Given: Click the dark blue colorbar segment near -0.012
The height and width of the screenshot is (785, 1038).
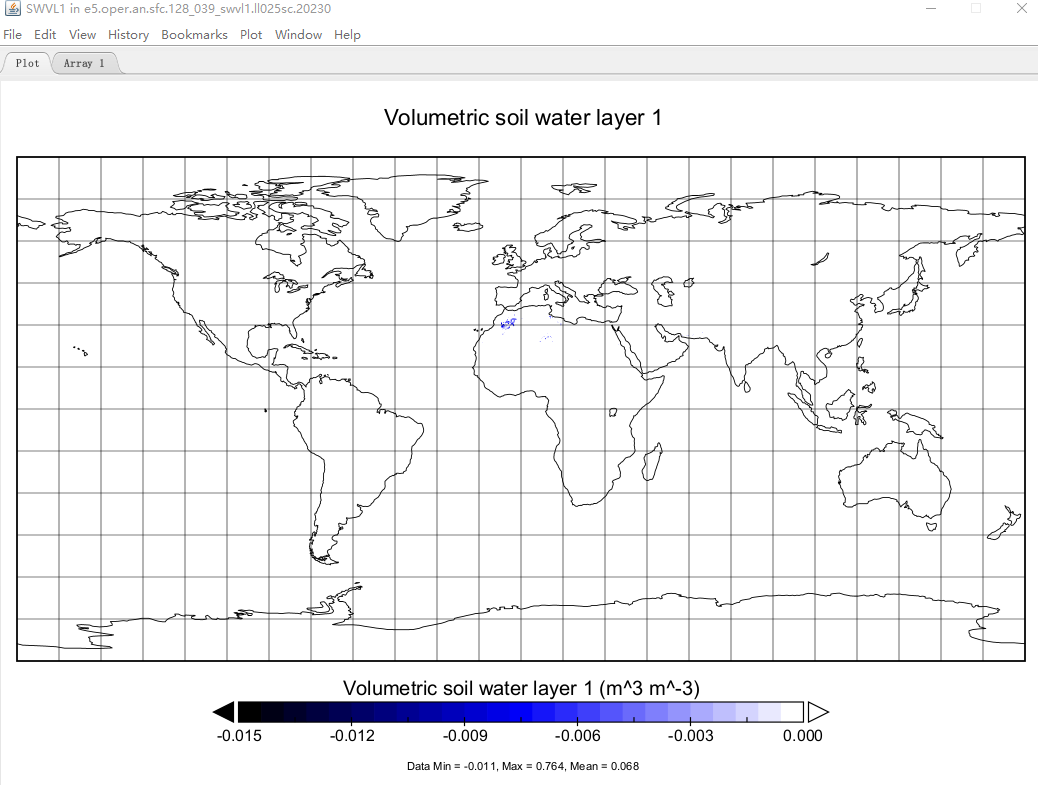Looking at the screenshot, I should coord(352,712).
